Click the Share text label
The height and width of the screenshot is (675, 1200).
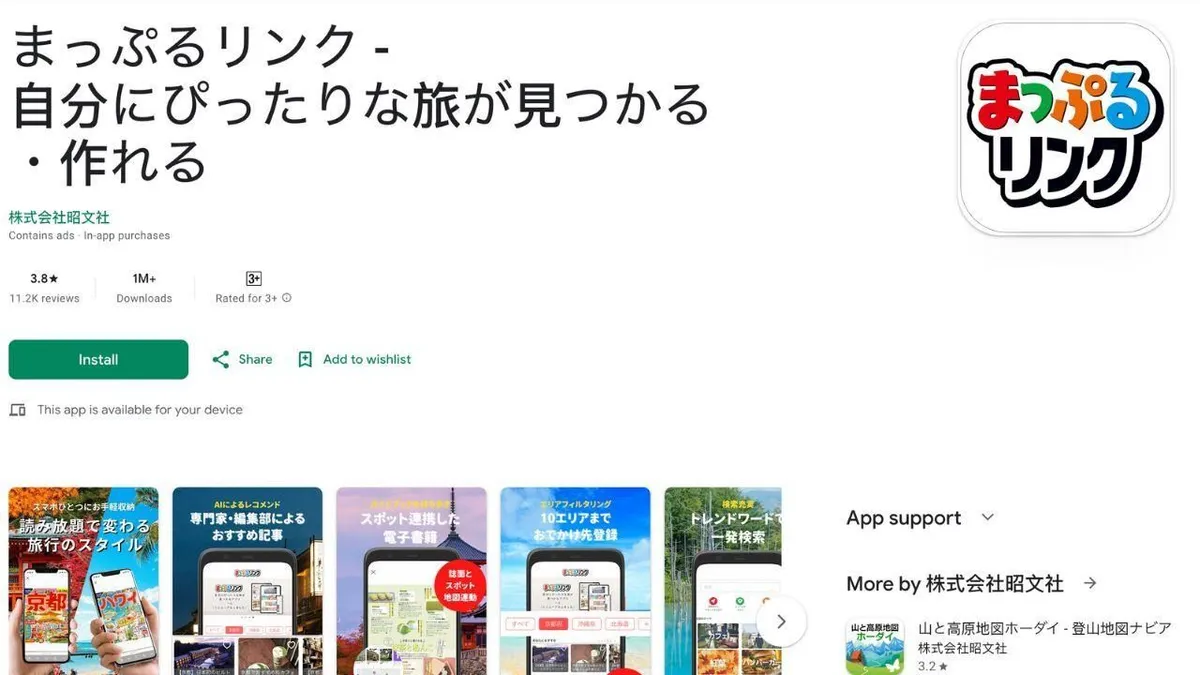[255, 360]
